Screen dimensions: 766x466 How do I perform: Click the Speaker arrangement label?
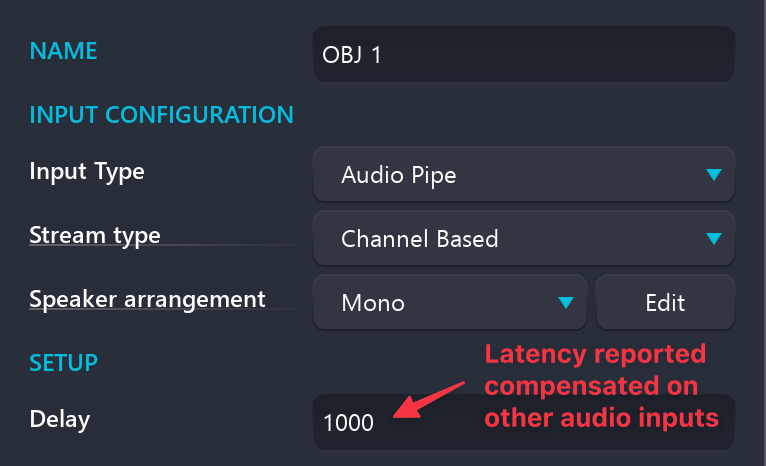point(147,299)
